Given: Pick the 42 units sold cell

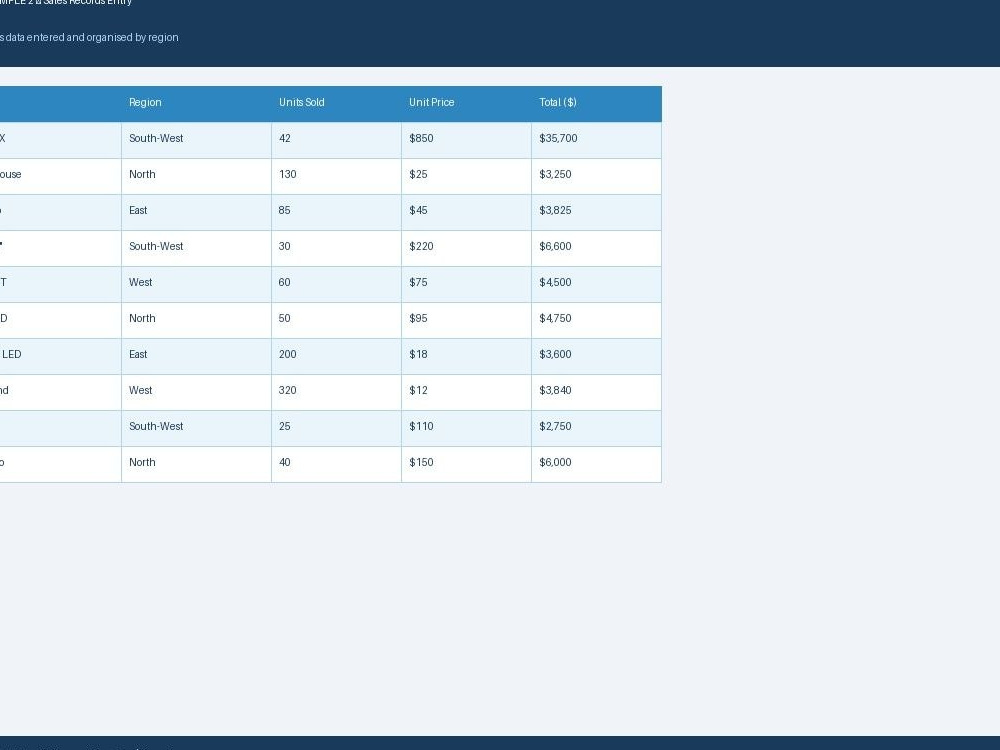Looking at the screenshot, I should tap(337, 140).
